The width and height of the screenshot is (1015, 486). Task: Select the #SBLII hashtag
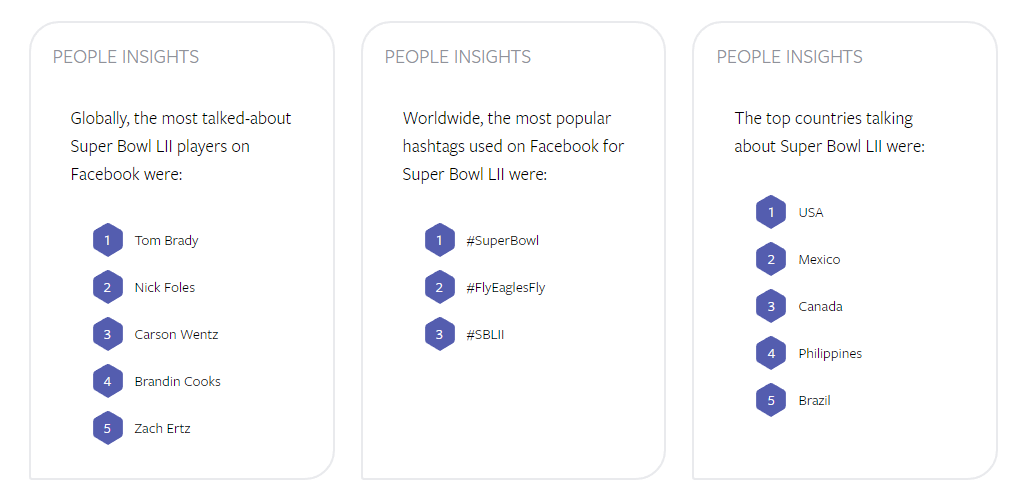tap(485, 335)
